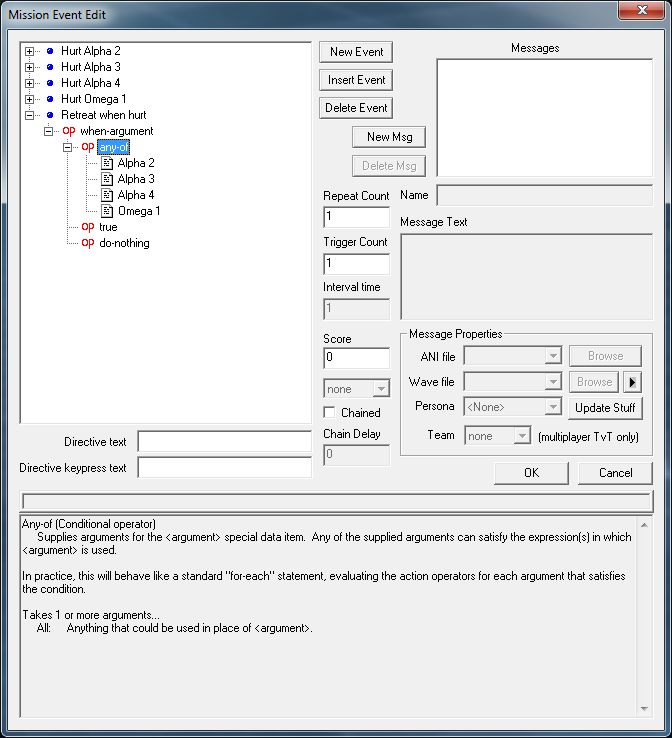672x738 pixels.
Task: Click the red OP icon beside do-nothing
Action: click(x=88, y=243)
